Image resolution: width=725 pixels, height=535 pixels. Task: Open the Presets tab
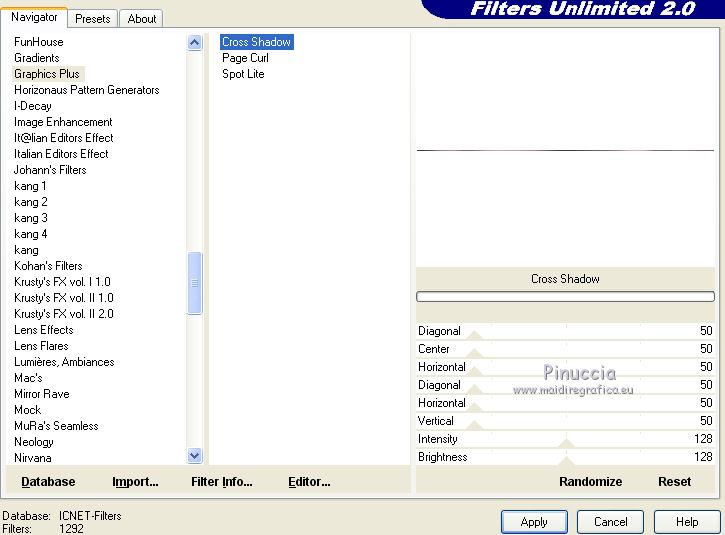[92, 19]
